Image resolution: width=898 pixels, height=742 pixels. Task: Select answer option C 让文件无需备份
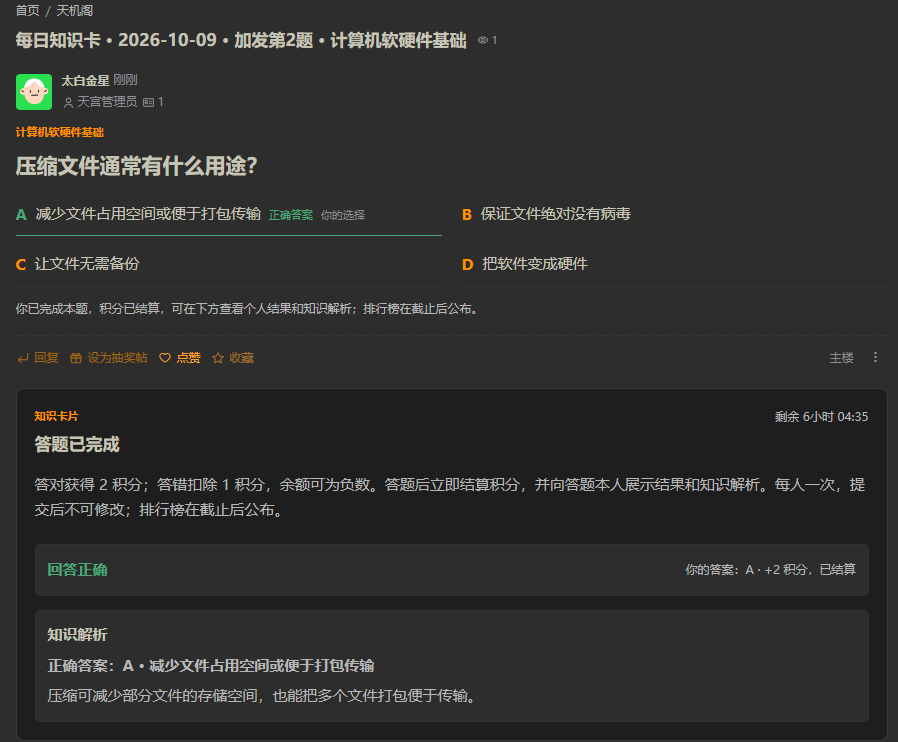(x=229, y=264)
